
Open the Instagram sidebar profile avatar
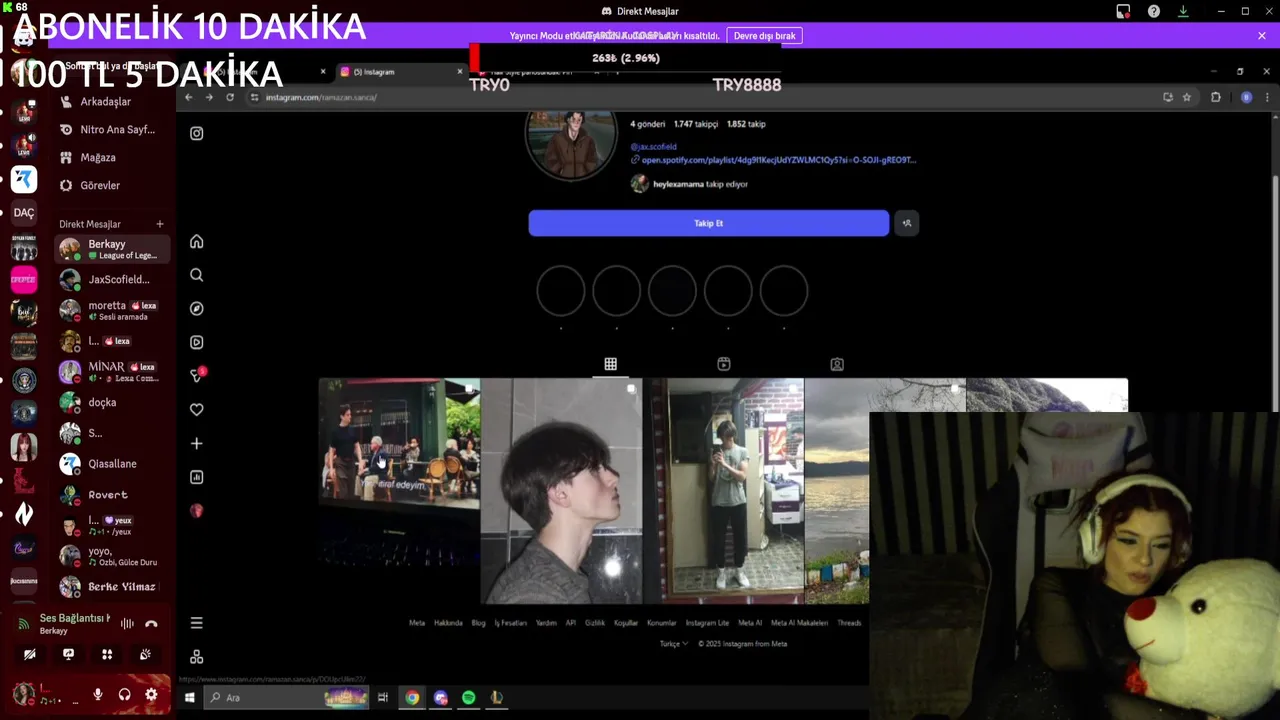(x=196, y=510)
